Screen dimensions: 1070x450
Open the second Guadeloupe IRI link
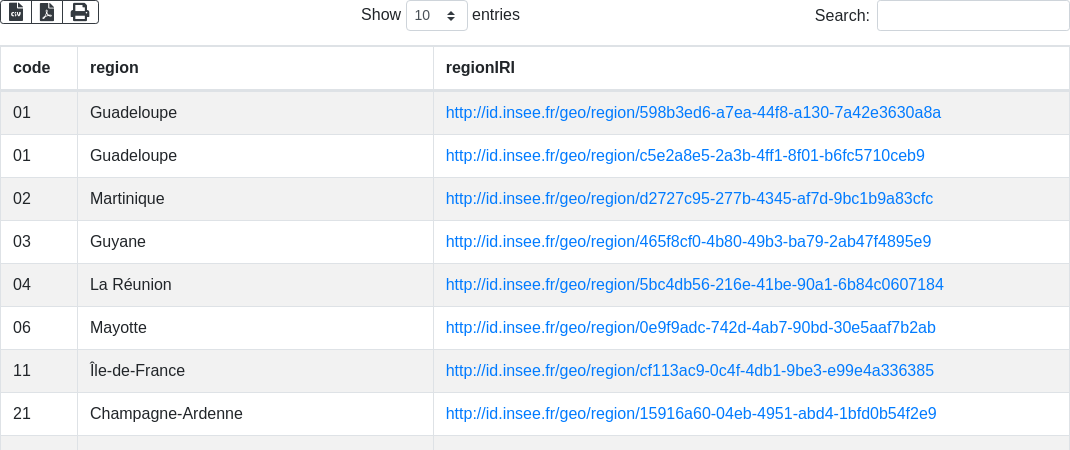(x=685, y=156)
